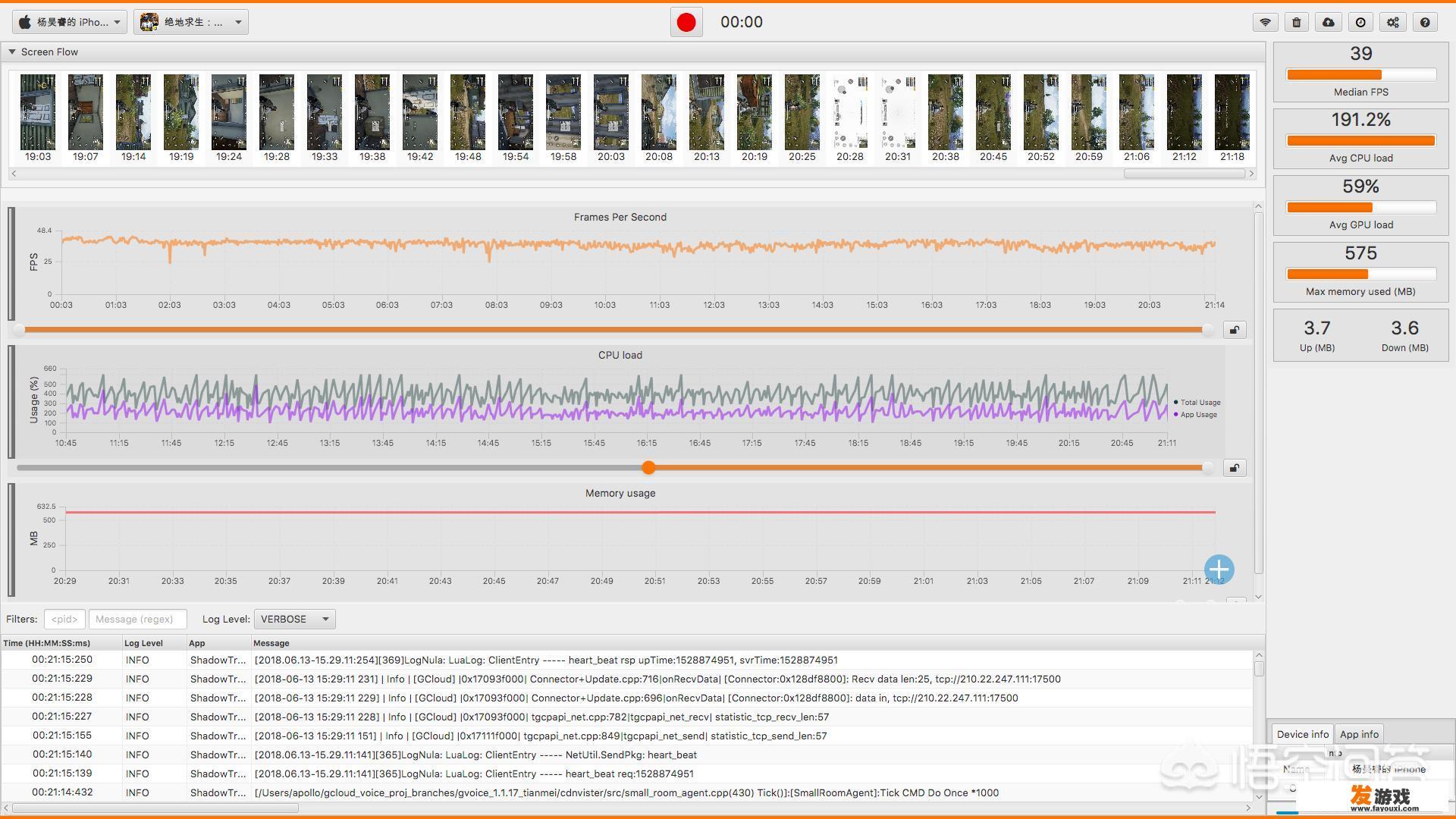The width and height of the screenshot is (1456, 819).
Task: Click the Avg GPU load 59% card
Action: tap(1360, 205)
